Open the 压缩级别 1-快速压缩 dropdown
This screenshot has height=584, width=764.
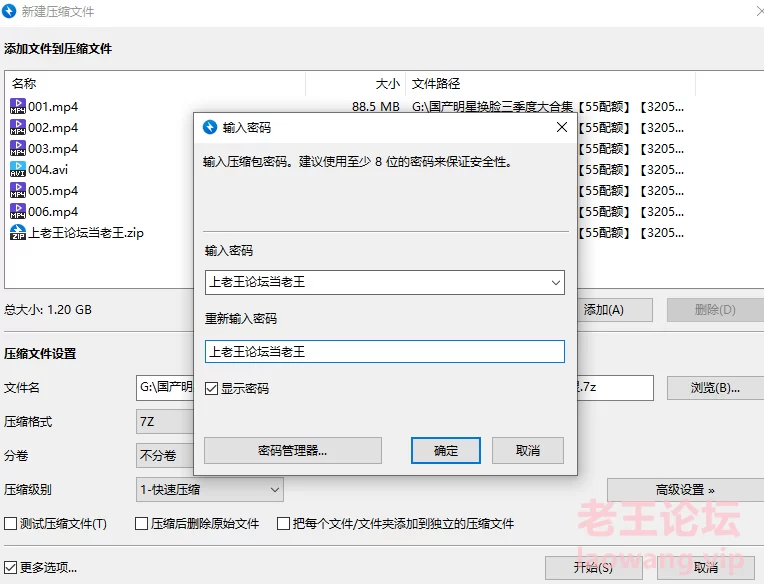tap(210, 490)
